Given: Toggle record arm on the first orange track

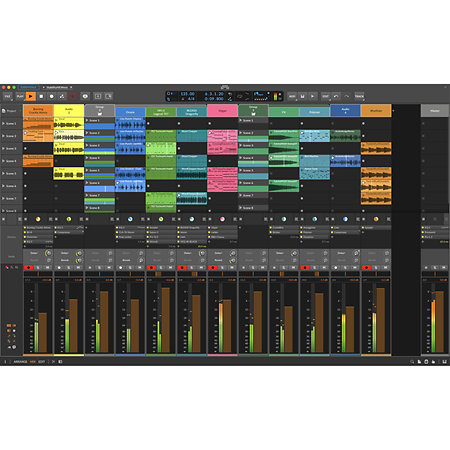Looking at the screenshot, I should 28,268.
